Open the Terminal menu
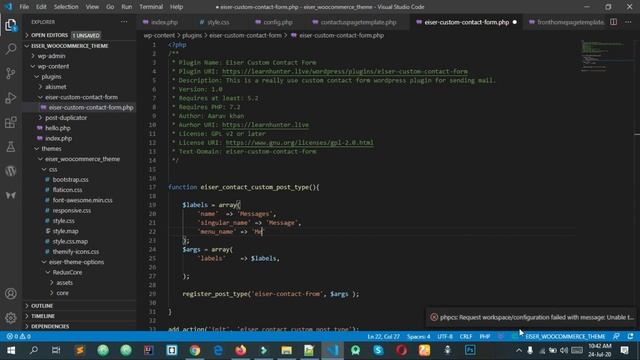The width and height of the screenshot is (640, 360). (151, 7)
